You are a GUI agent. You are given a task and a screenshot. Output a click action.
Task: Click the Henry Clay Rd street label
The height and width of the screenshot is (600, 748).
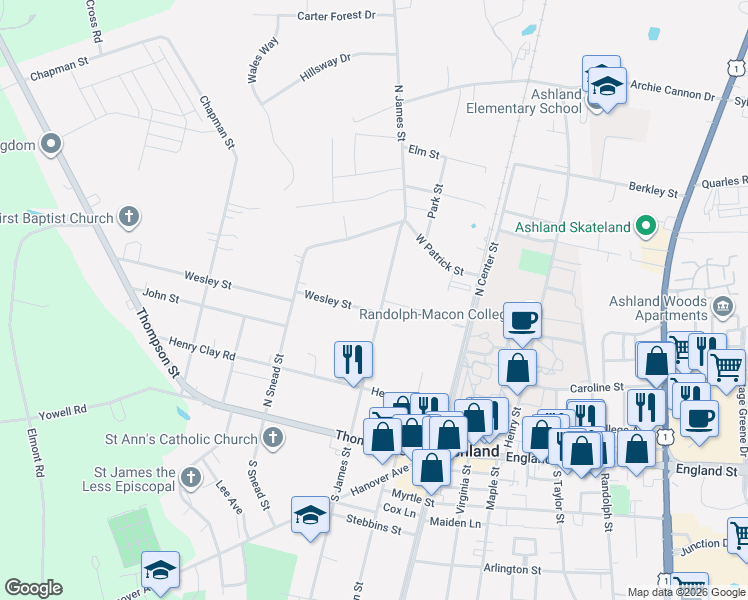[x=202, y=349]
